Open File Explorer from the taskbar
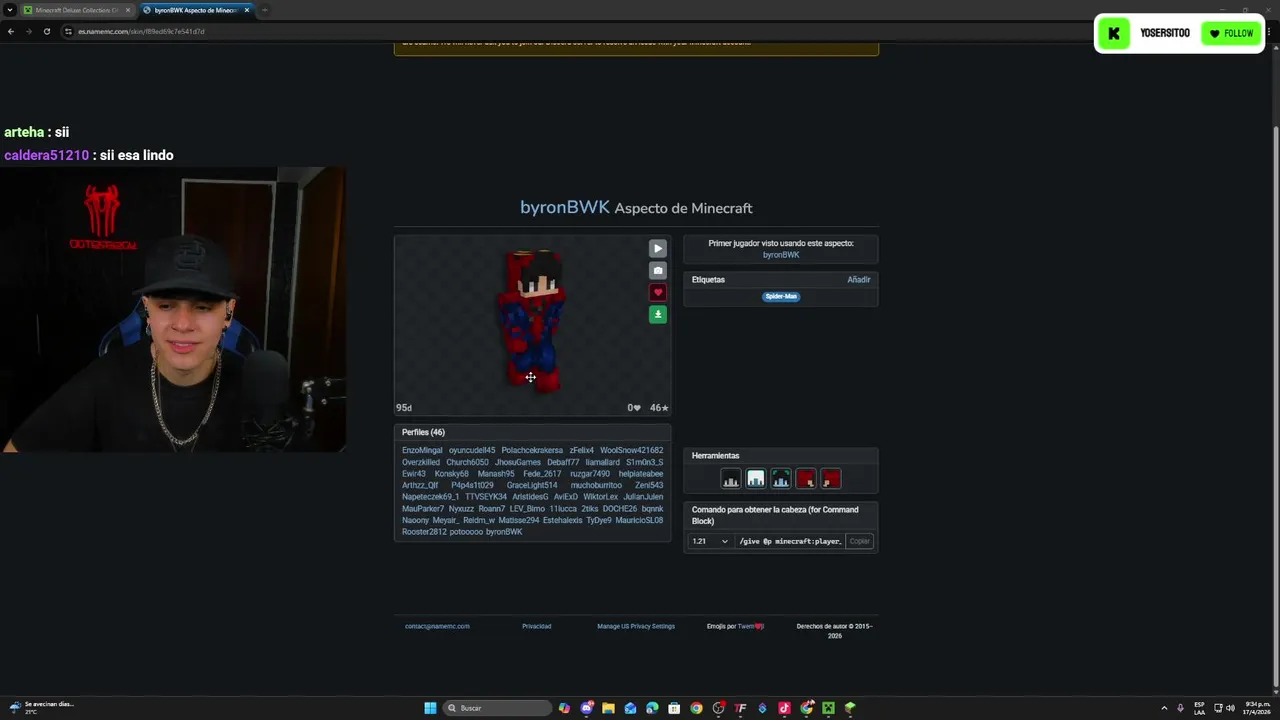1280x720 pixels. tap(608, 708)
